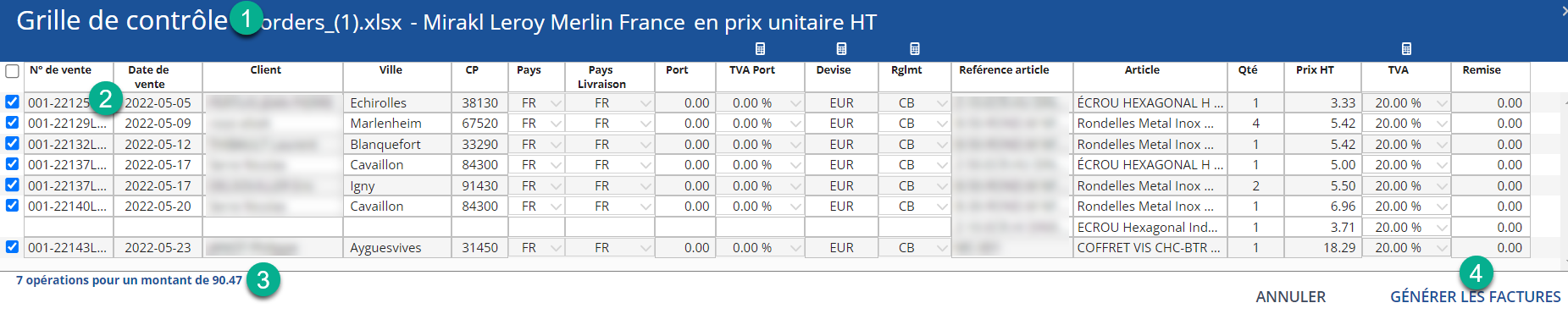Click the Article column header

tap(1142, 70)
